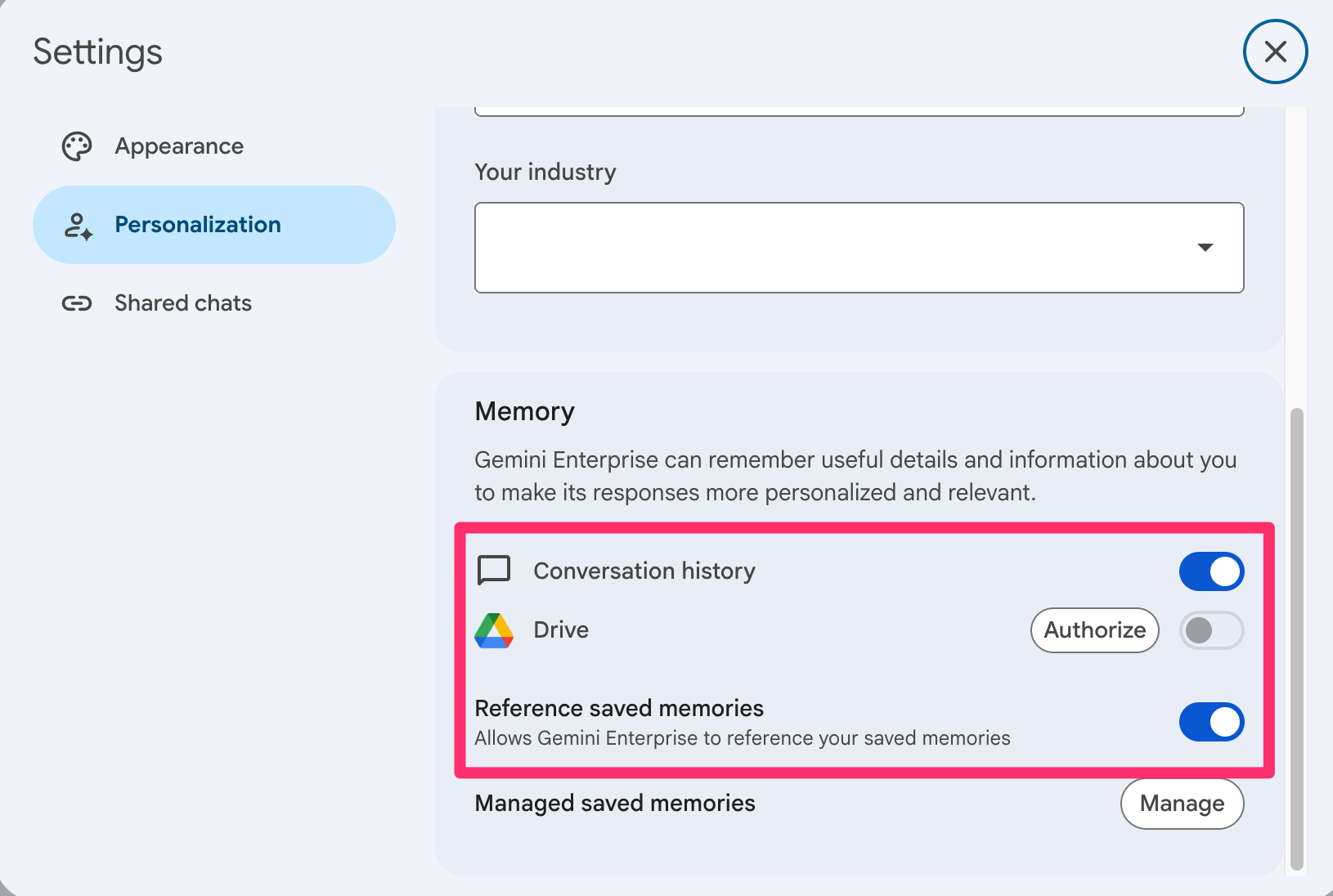Click the settings panel vertical scrollbar
Viewport: 1333px width, 896px height.
1296,638
